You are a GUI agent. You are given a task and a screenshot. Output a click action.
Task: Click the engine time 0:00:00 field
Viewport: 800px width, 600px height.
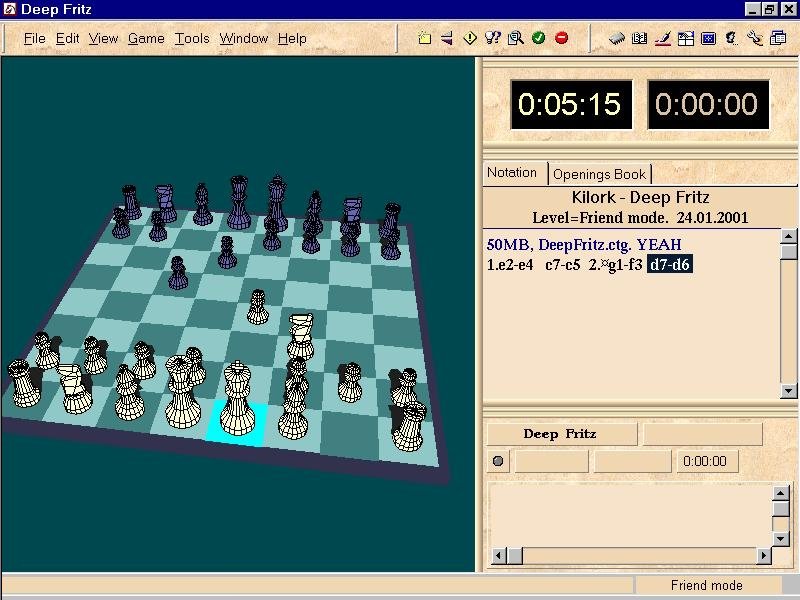point(706,462)
